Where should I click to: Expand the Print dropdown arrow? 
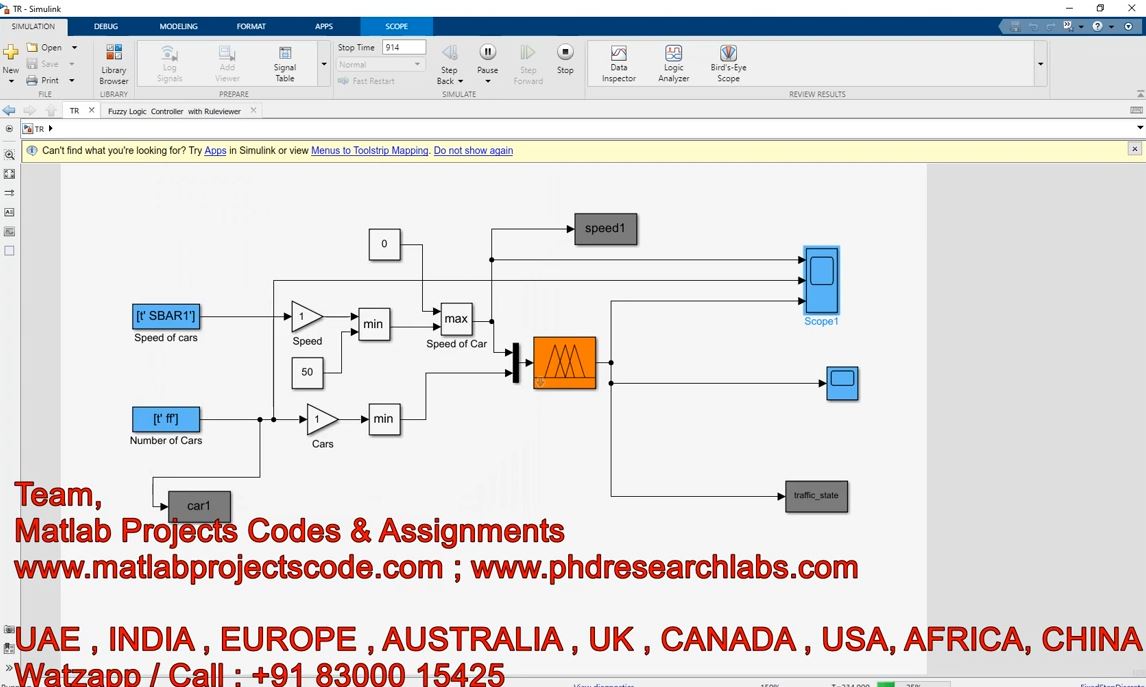point(72,80)
